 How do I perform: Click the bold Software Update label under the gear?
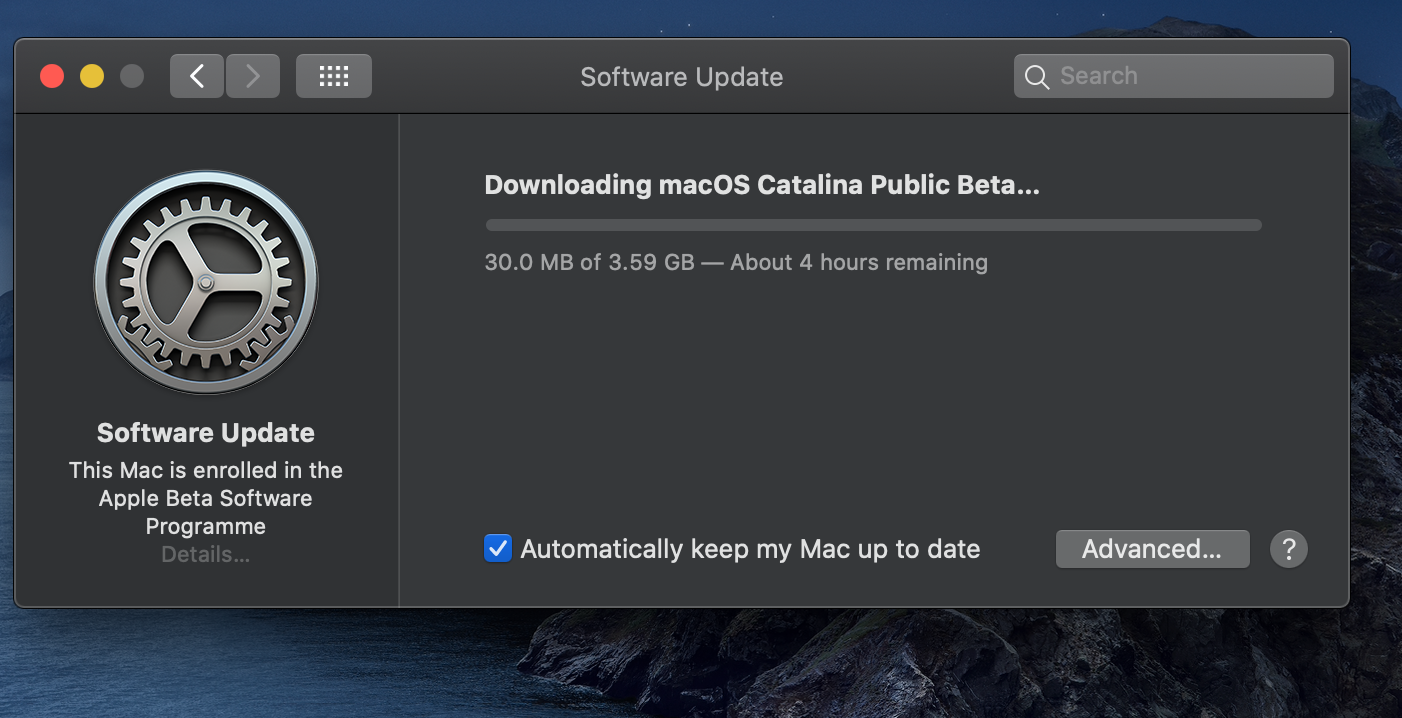[x=206, y=433]
